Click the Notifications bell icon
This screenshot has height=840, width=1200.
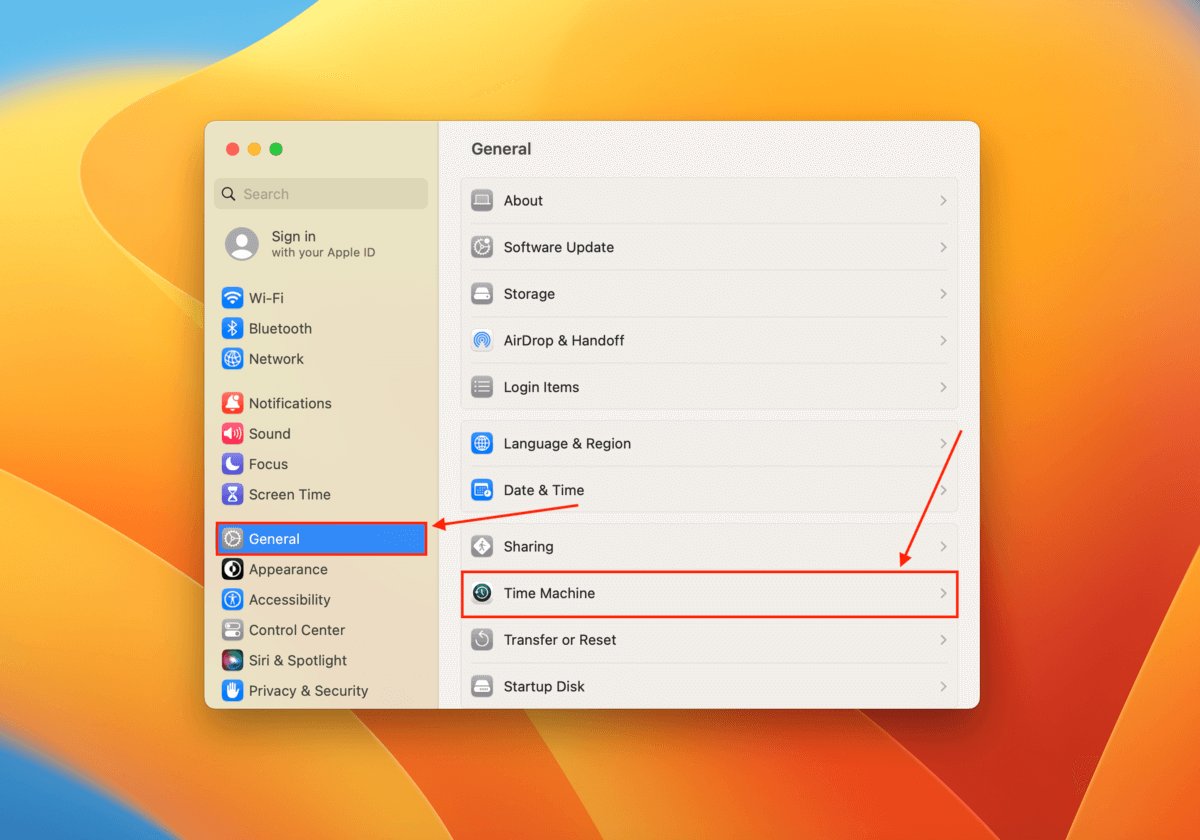coord(233,403)
